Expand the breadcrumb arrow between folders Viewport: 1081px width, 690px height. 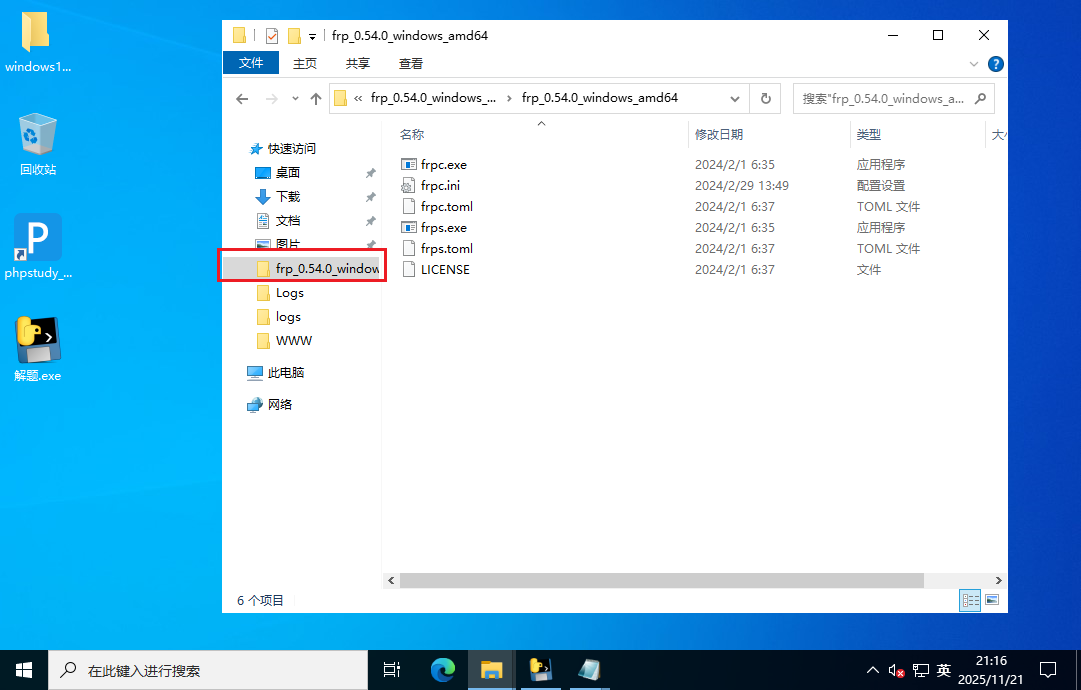(509, 99)
